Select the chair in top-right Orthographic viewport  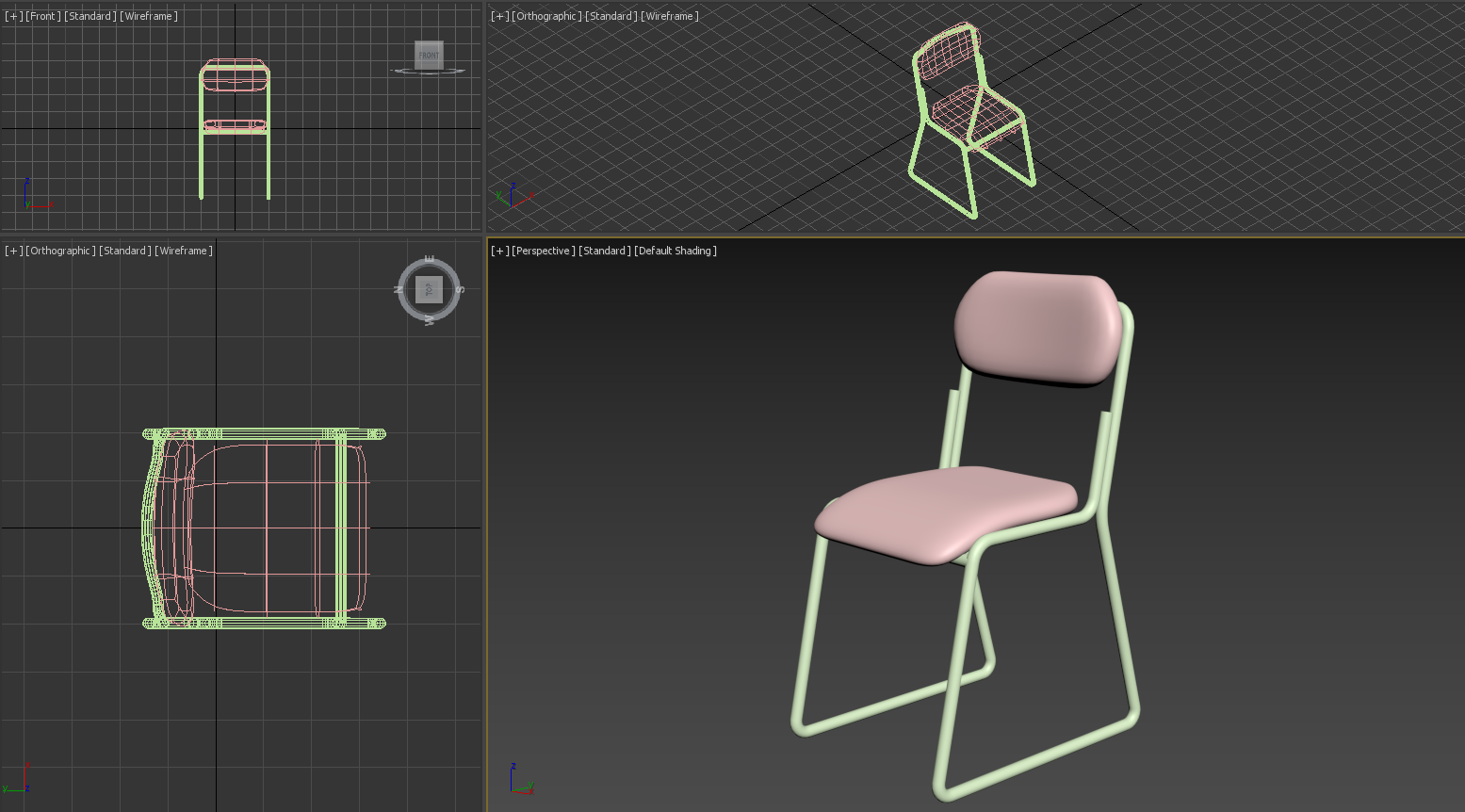tap(971, 121)
